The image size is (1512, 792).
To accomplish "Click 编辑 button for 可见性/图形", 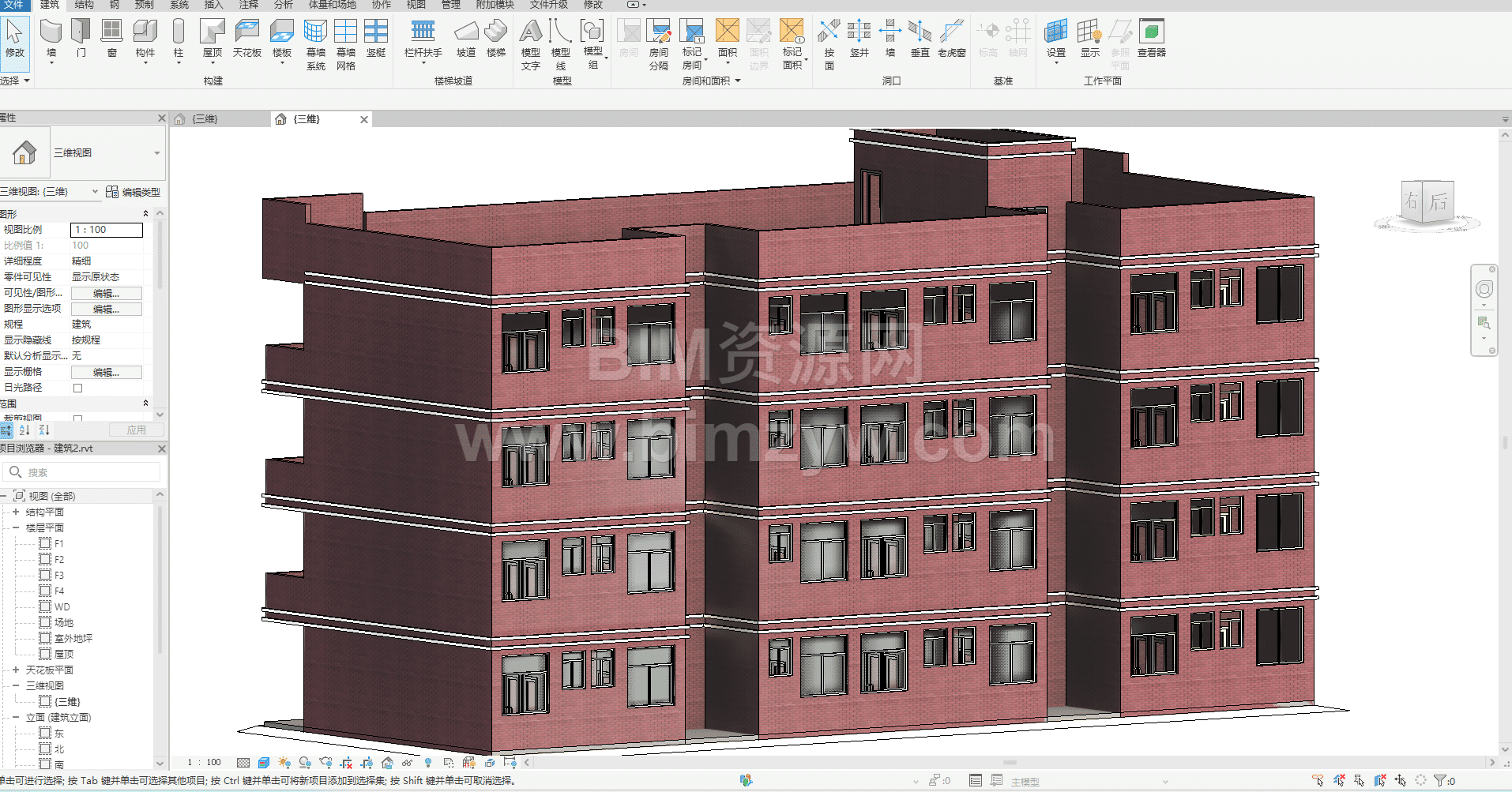I will pos(107,293).
